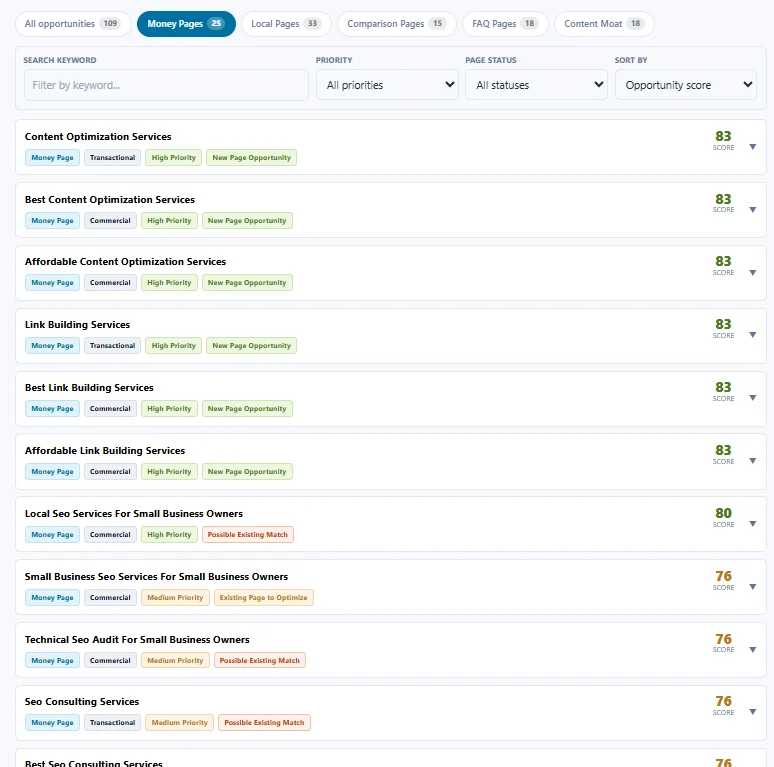Click Technical Seo Audit For Small Business Owners title
Viewport: 774px width, 767px height.
tap(137, 640)
